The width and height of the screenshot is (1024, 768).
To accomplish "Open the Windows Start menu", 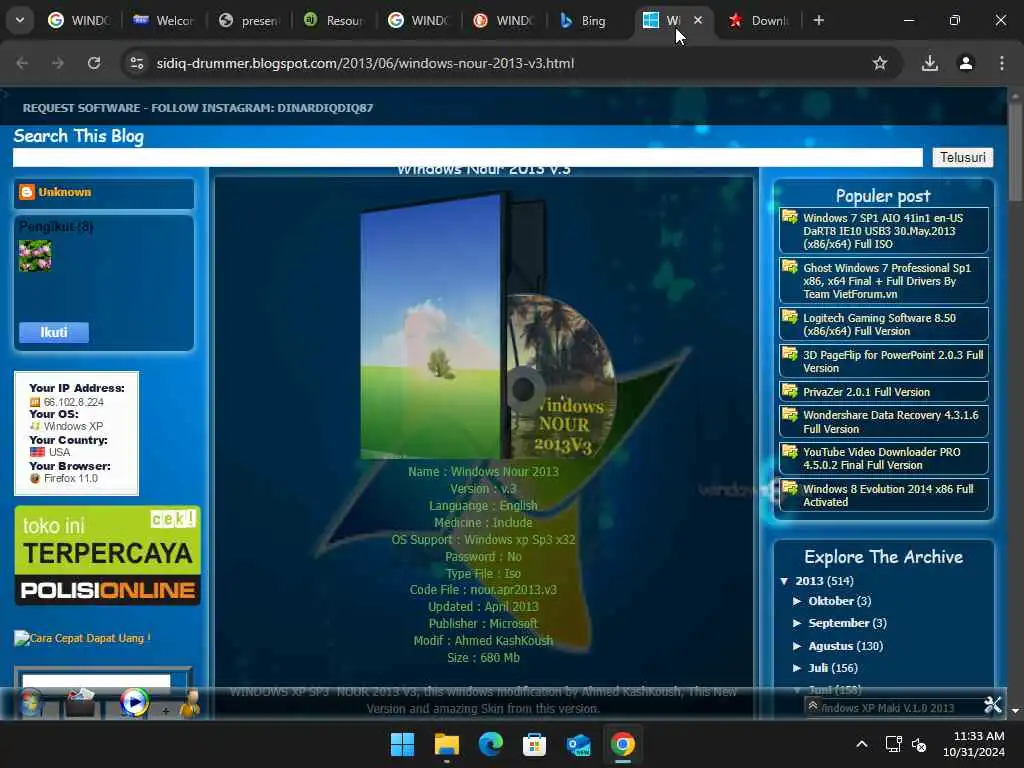I will [402, 744].
